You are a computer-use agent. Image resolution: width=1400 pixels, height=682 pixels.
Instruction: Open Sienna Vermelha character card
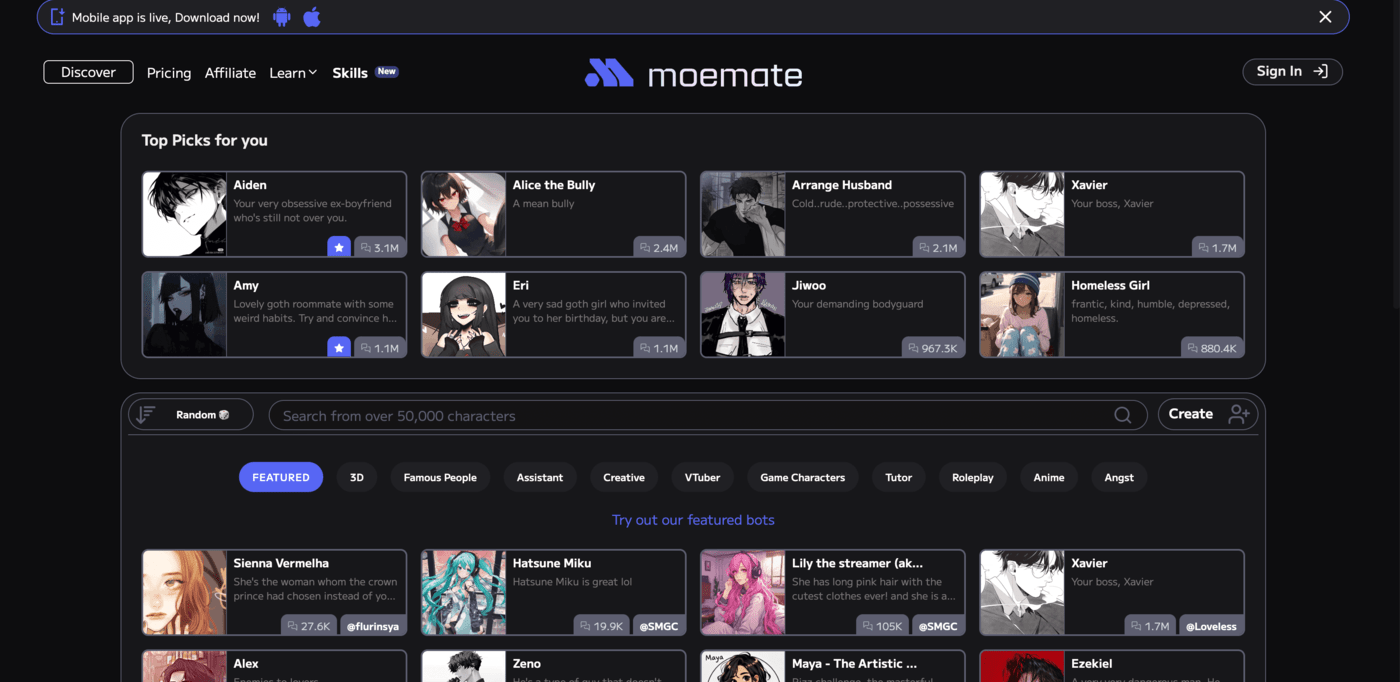click(274, 592)
